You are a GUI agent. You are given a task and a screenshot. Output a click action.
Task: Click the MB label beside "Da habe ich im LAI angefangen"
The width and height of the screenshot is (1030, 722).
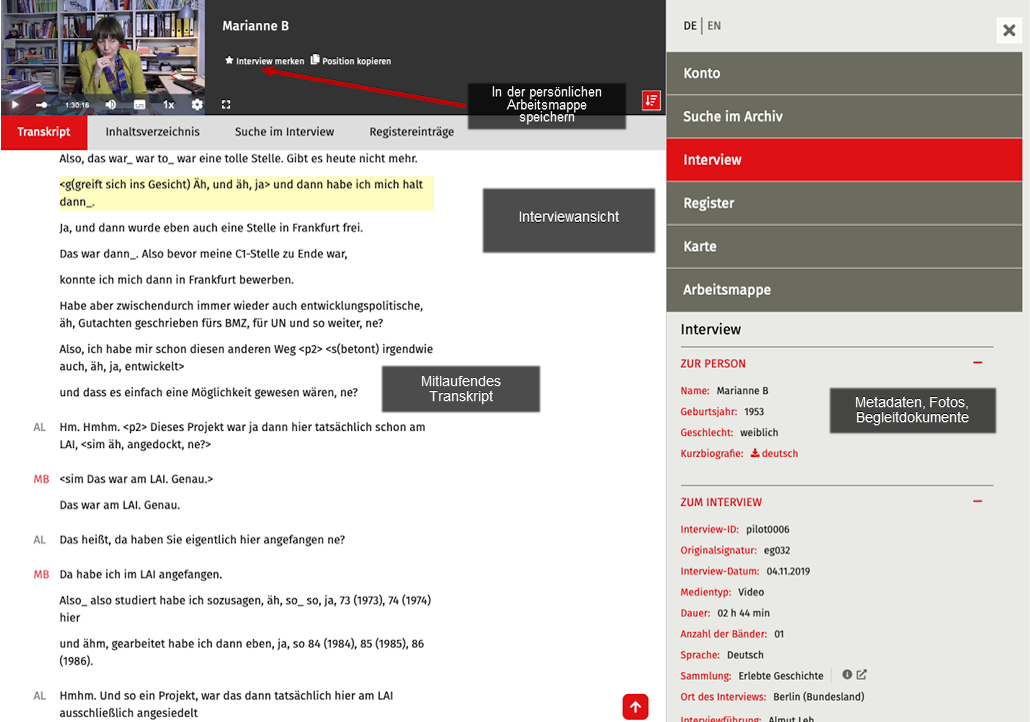tap(41, 574)
